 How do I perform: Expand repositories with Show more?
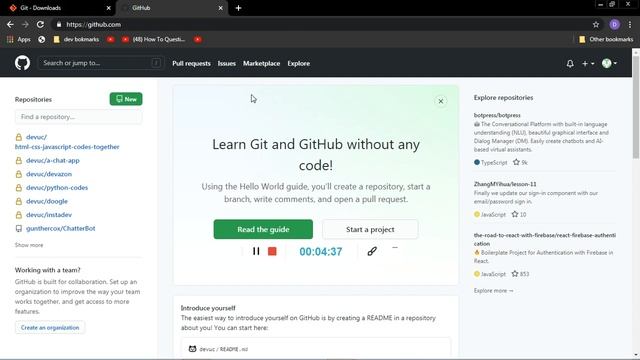[x=29, y=245]
